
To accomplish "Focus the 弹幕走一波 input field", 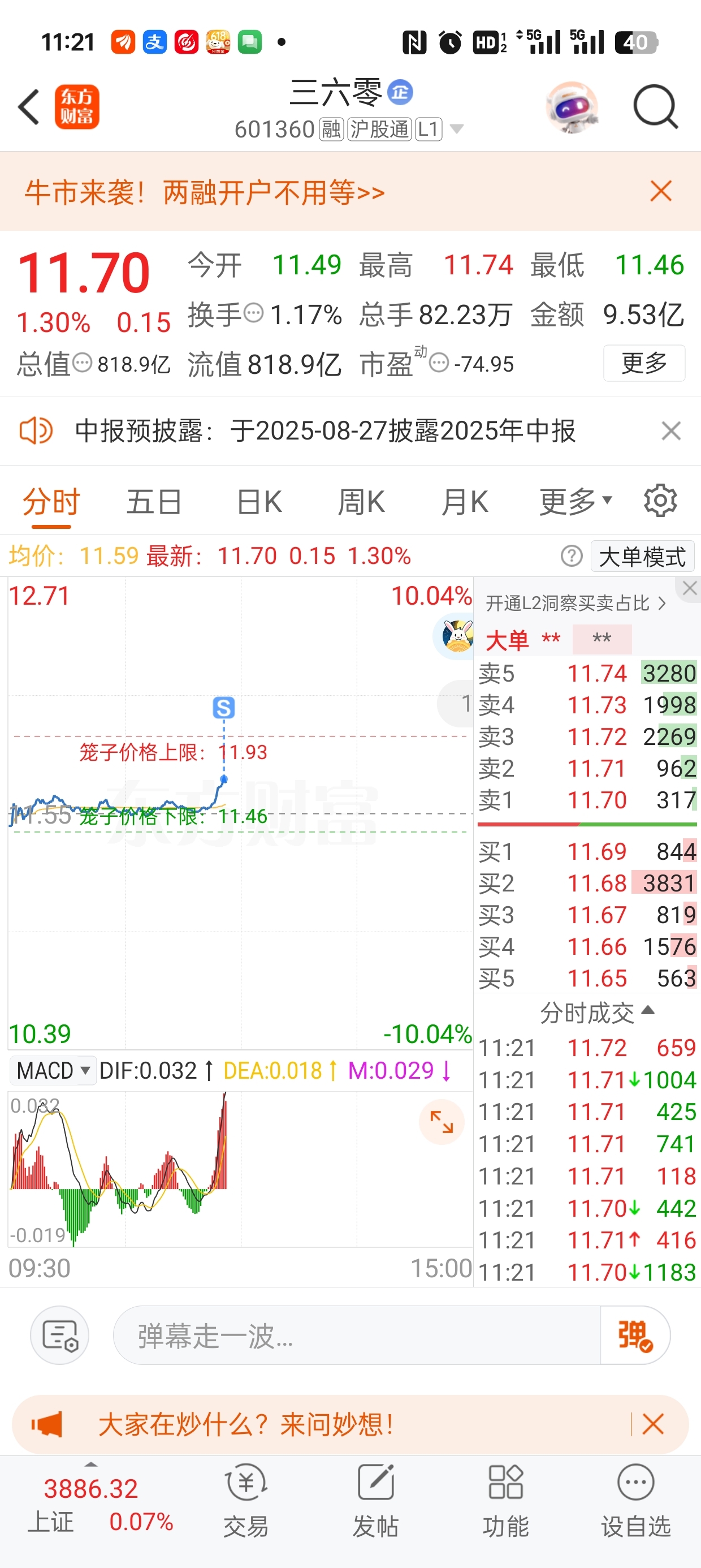I will click(x=357, y=1336).
